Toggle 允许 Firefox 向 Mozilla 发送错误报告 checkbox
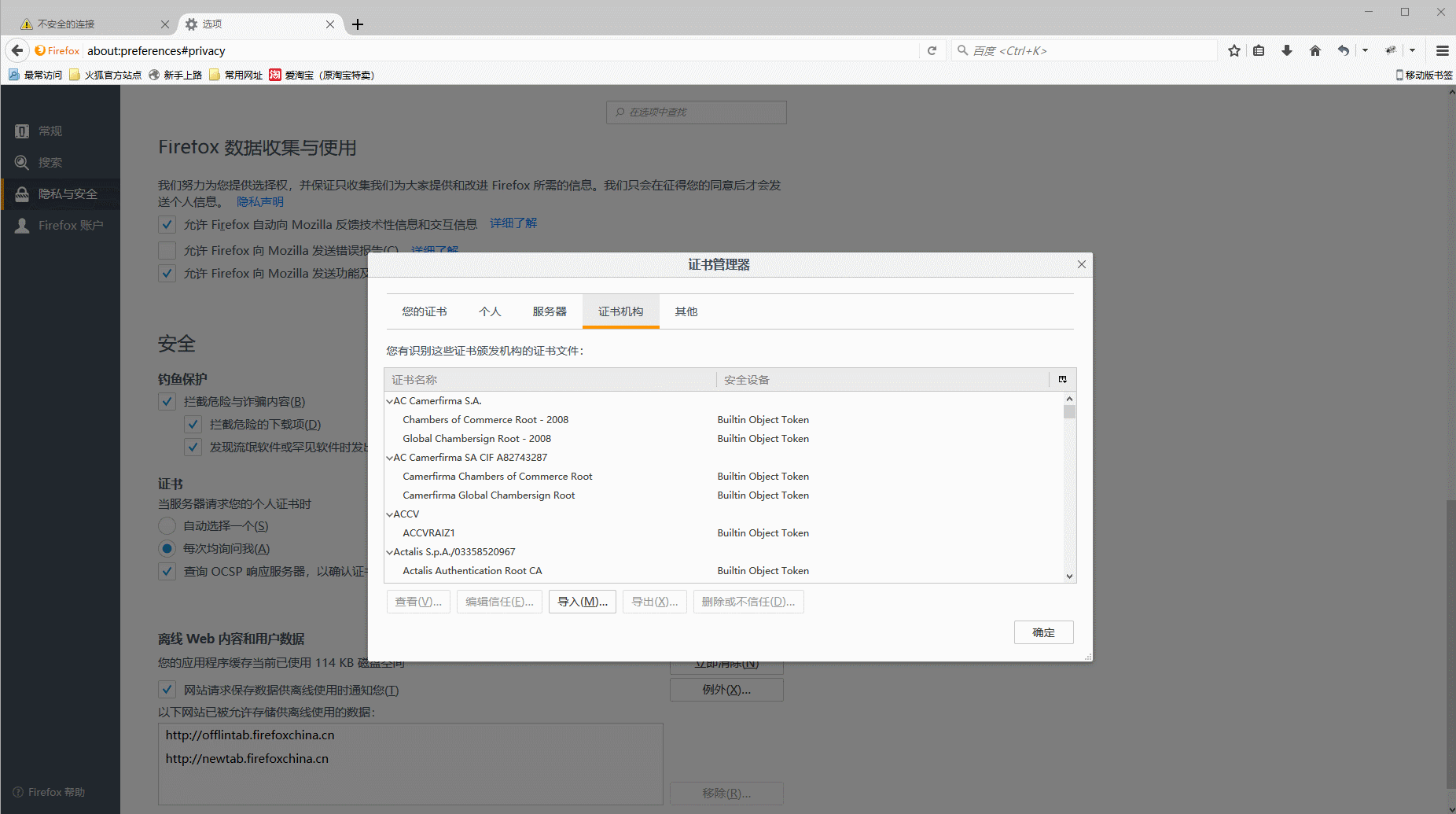This screenshot has height=814, width=1456. 167,250
